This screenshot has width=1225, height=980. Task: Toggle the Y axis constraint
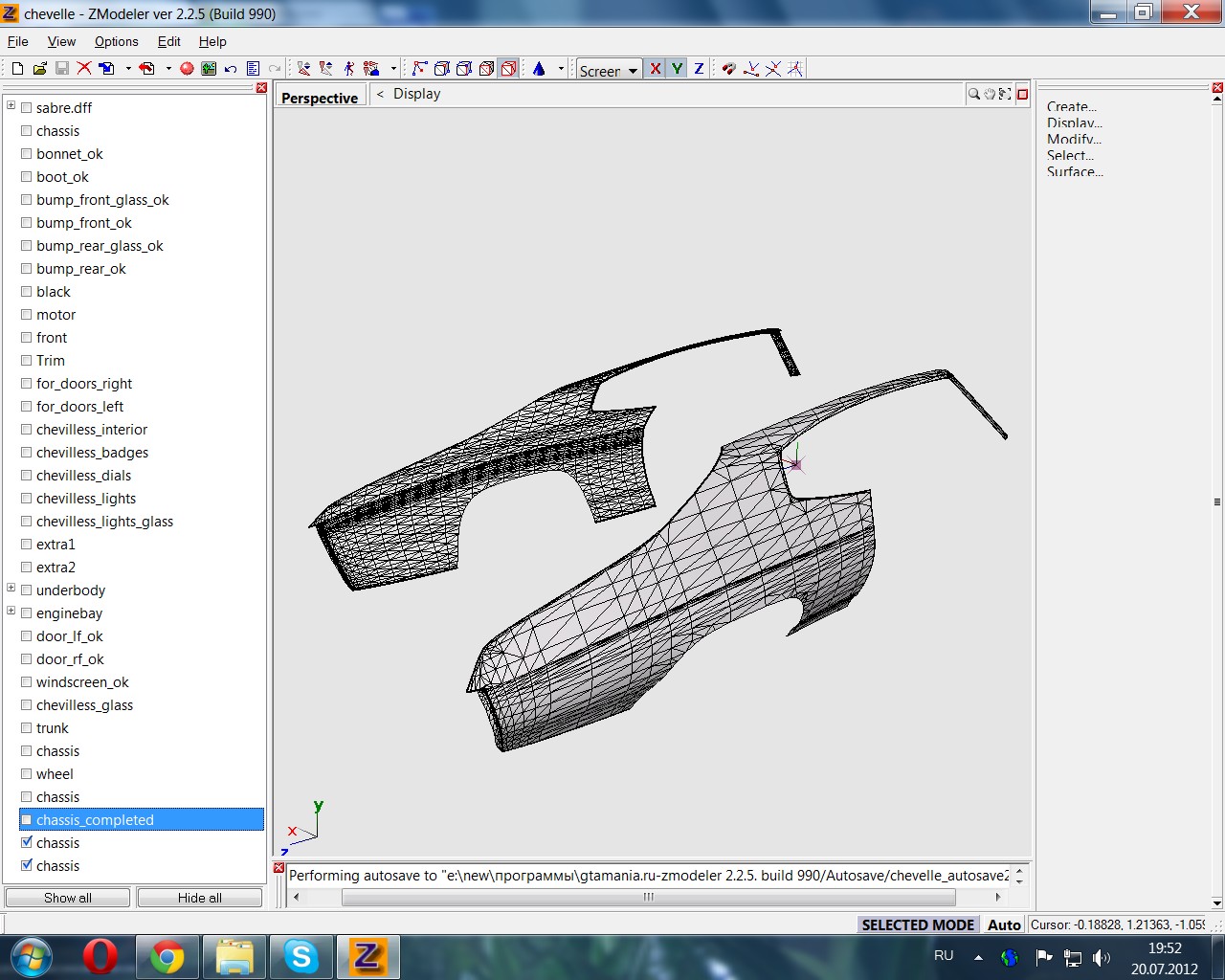(x=677, y=68)
